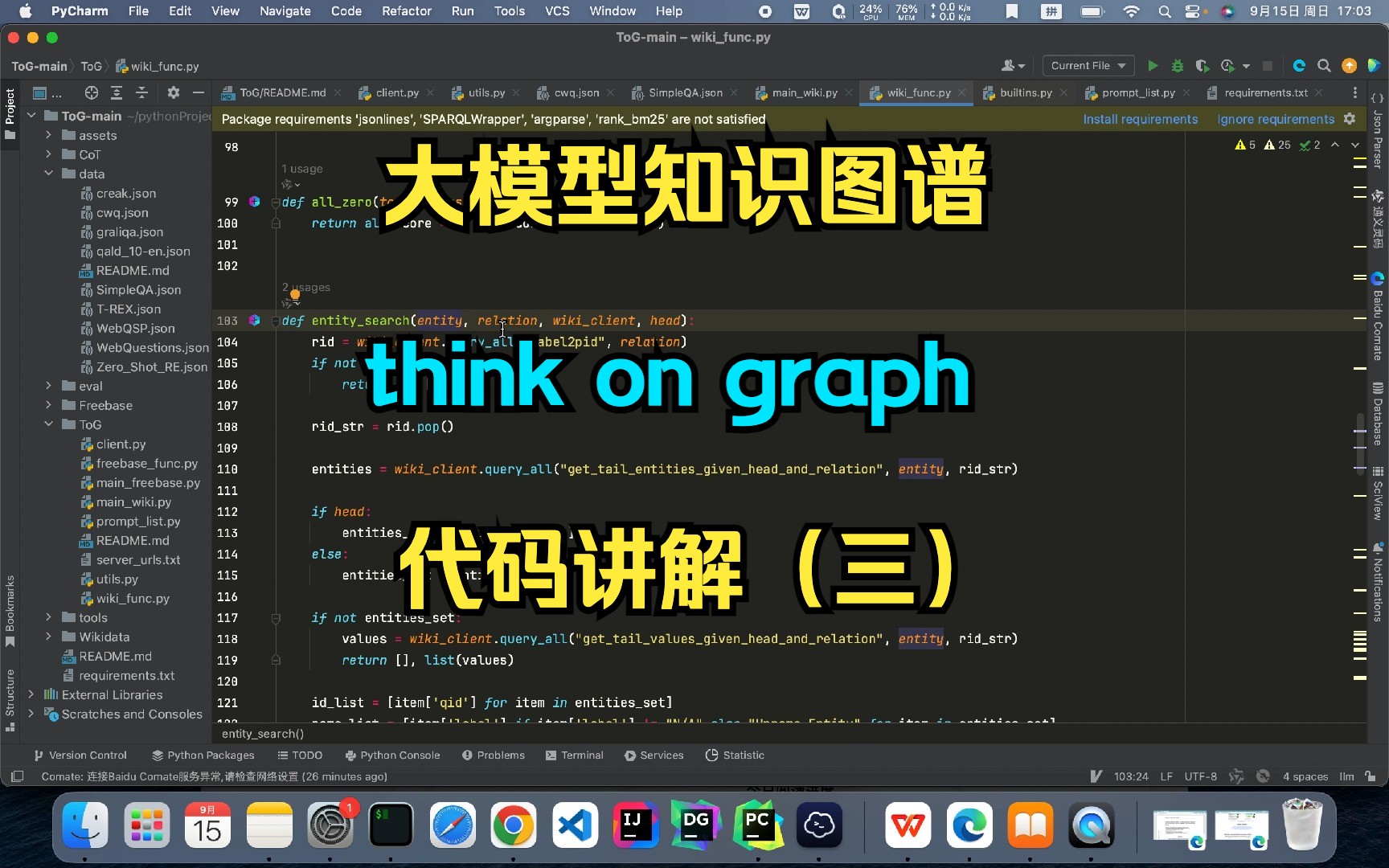
Task: Expand the CoT folder
Action: point(48,154)
